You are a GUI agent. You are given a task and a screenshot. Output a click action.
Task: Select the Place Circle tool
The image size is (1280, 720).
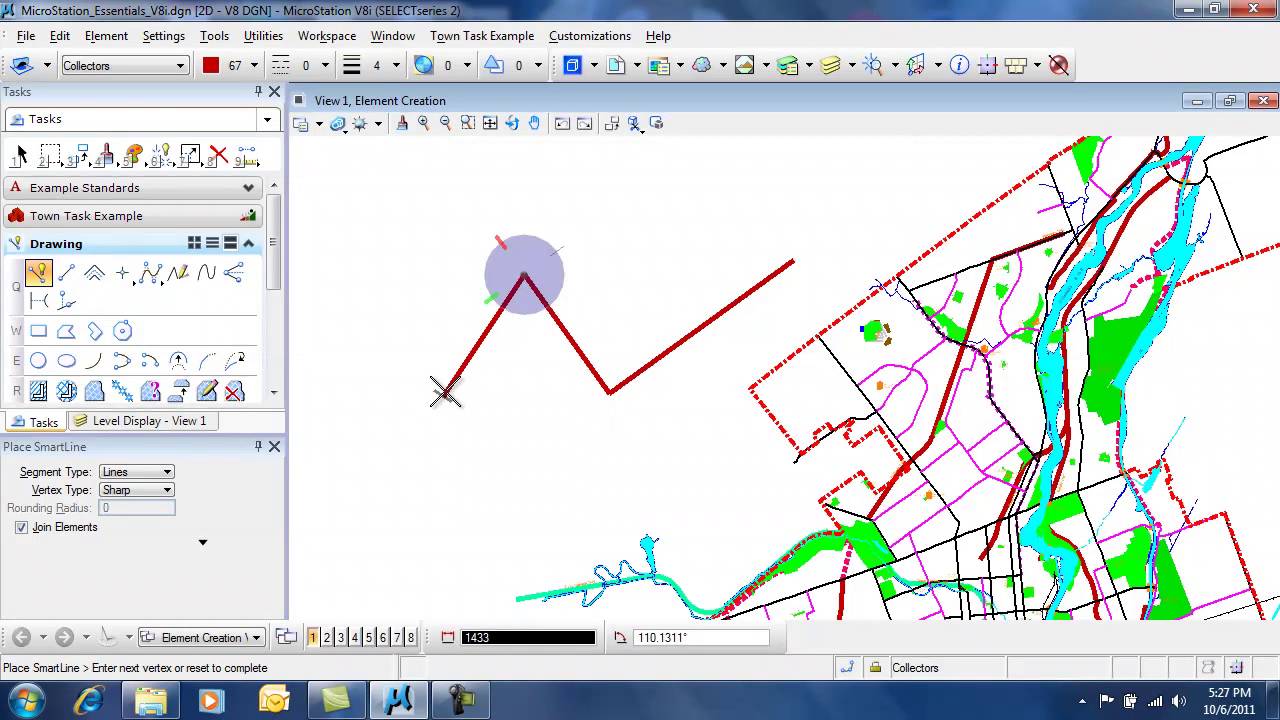[38, 361]
